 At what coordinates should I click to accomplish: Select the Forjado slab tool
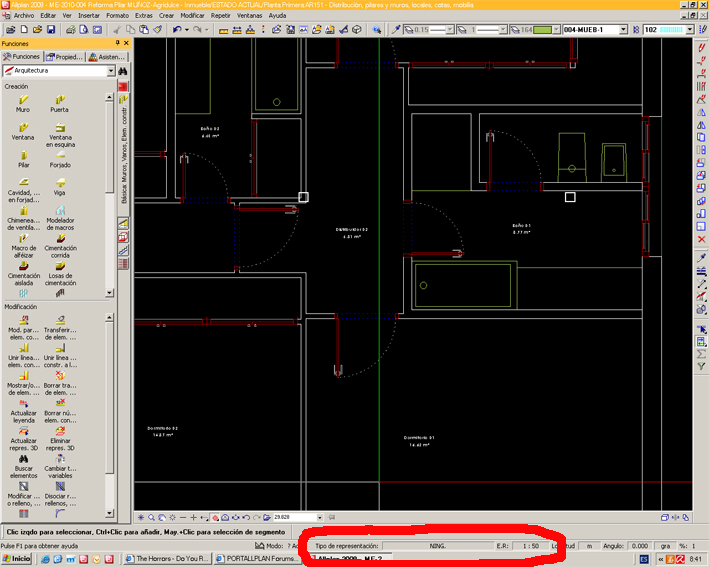[60, 159]
